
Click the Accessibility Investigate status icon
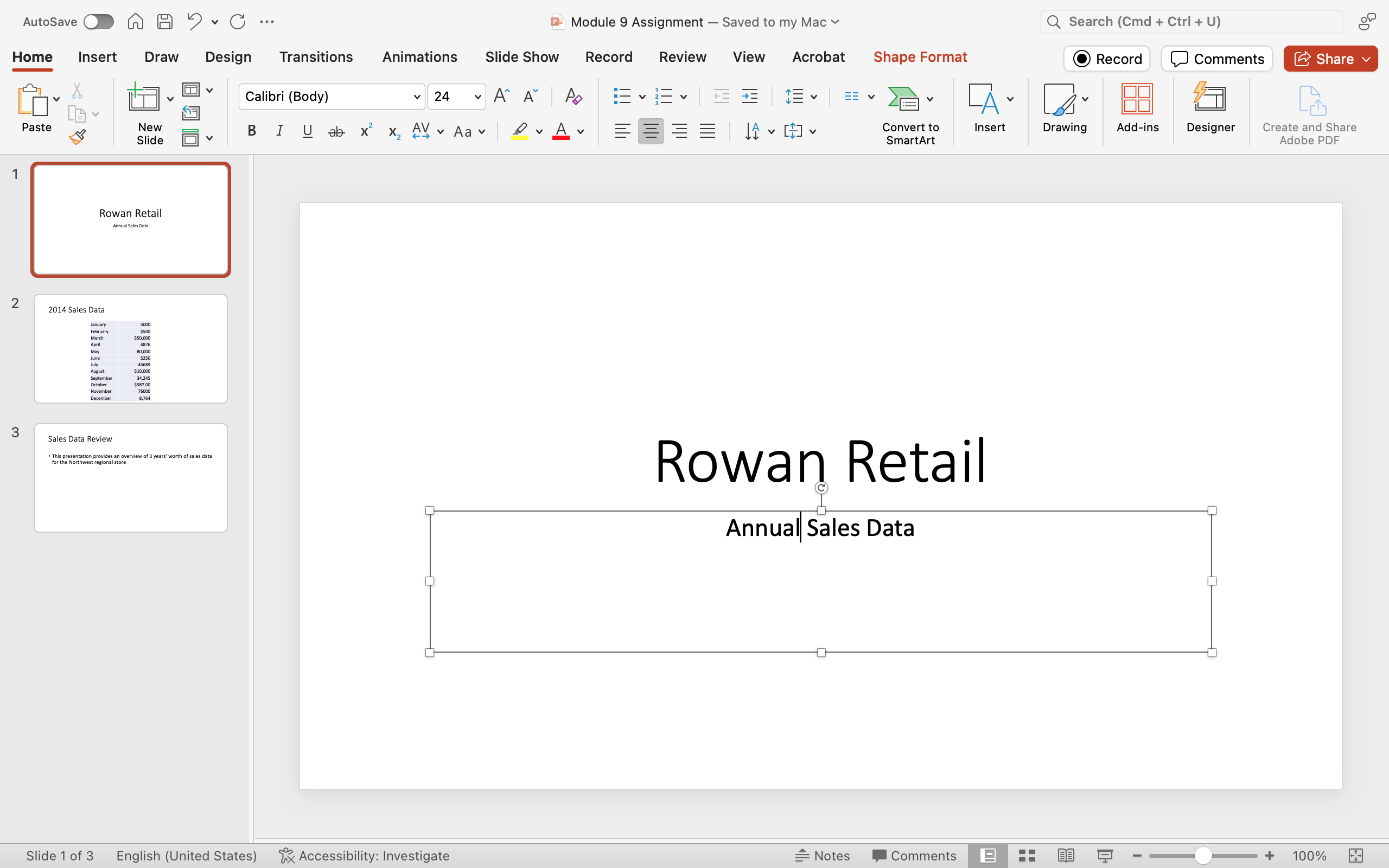pyautogui.click(x=286, y=856)
